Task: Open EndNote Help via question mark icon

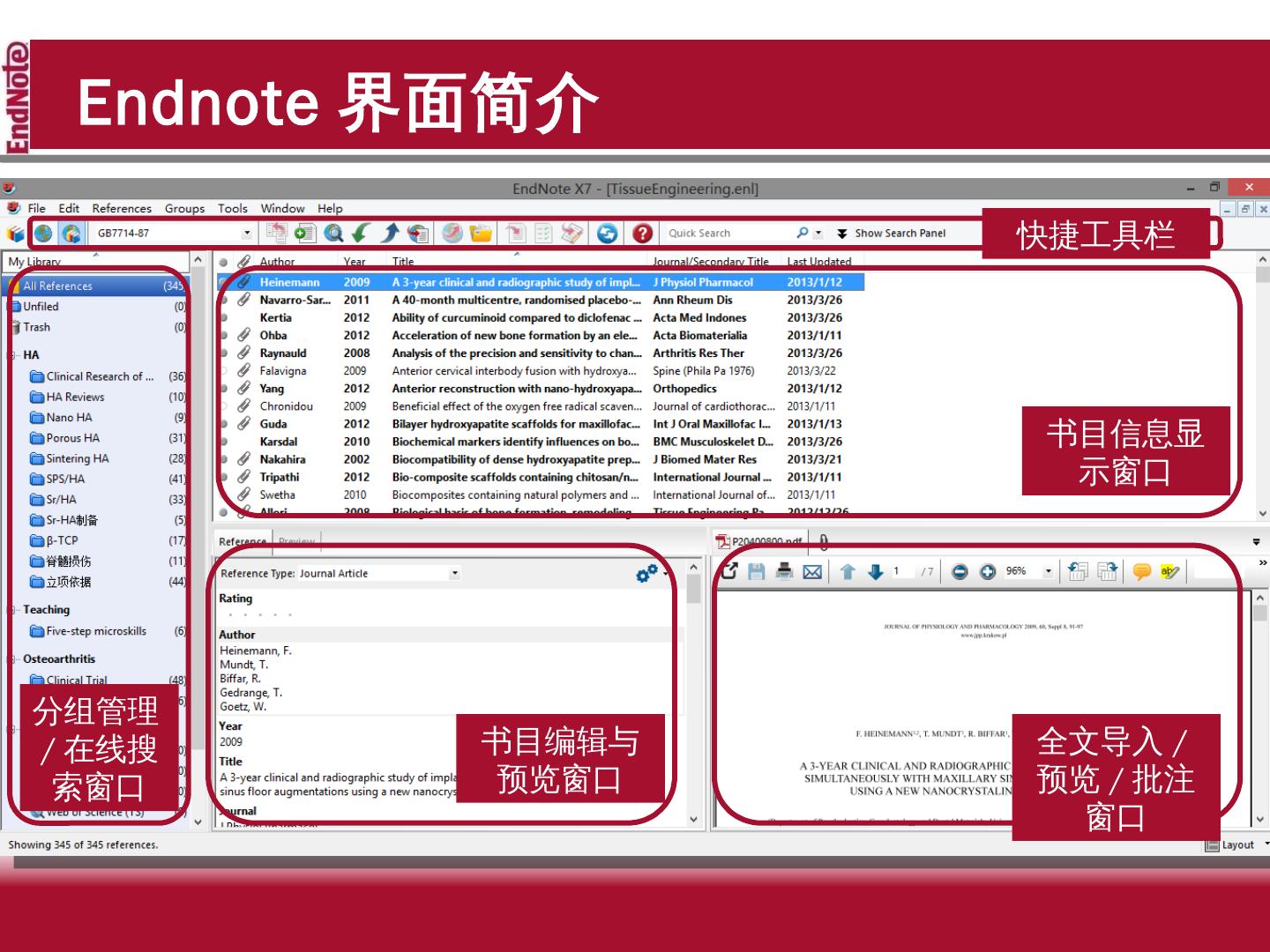Action: (643, 233)
